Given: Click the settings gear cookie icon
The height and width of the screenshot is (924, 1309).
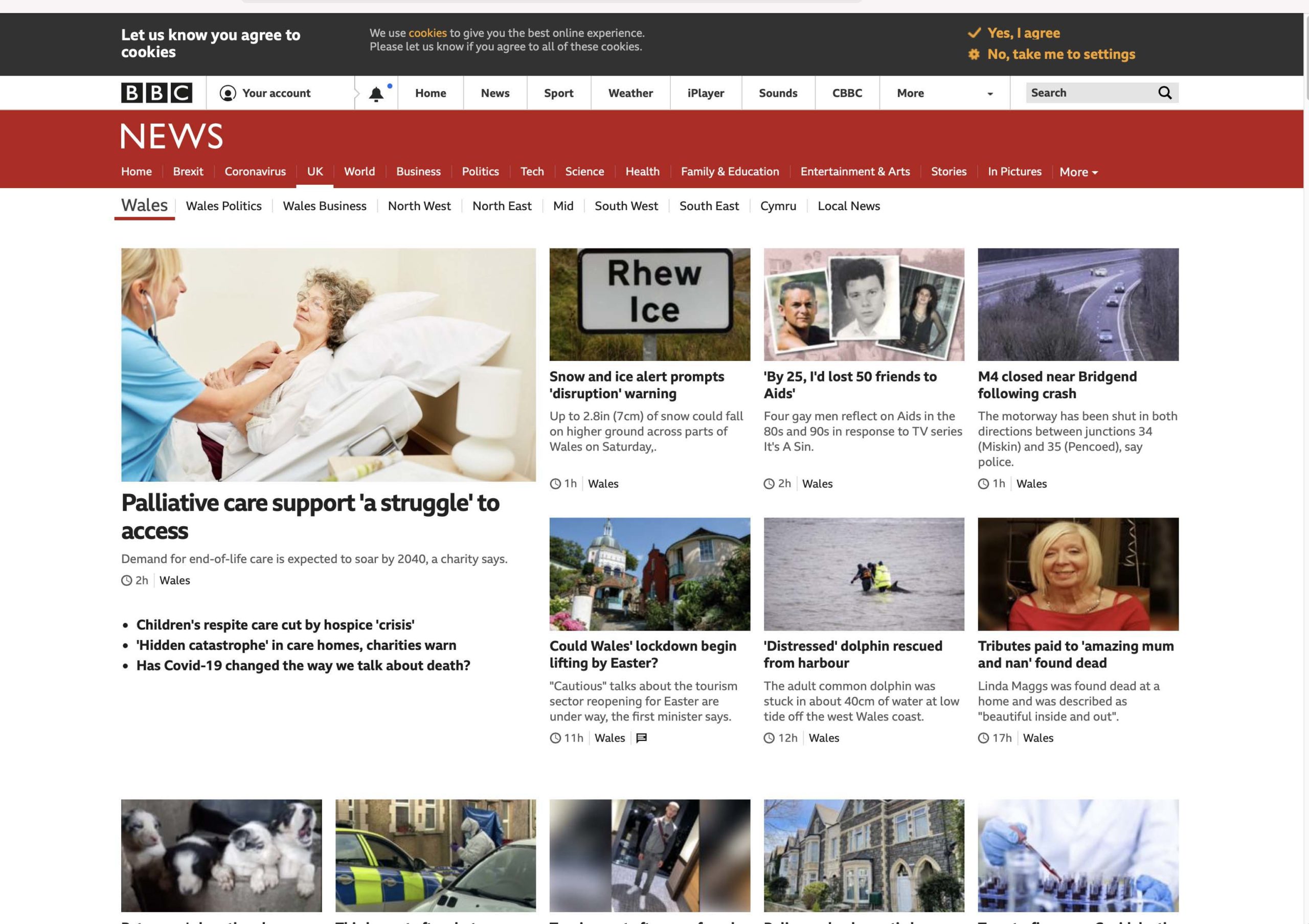Looking at the screenshot, I should (x=974, y=54).
